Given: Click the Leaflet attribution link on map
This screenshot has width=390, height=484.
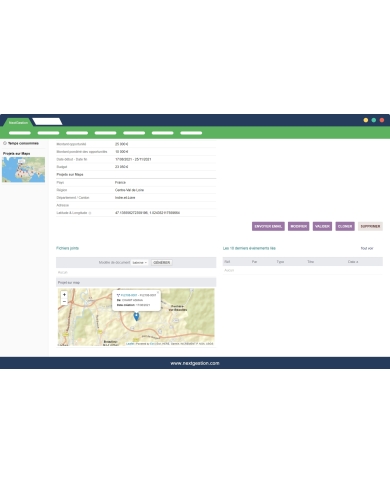Looking at the screenshot, I should coord(130,344).
